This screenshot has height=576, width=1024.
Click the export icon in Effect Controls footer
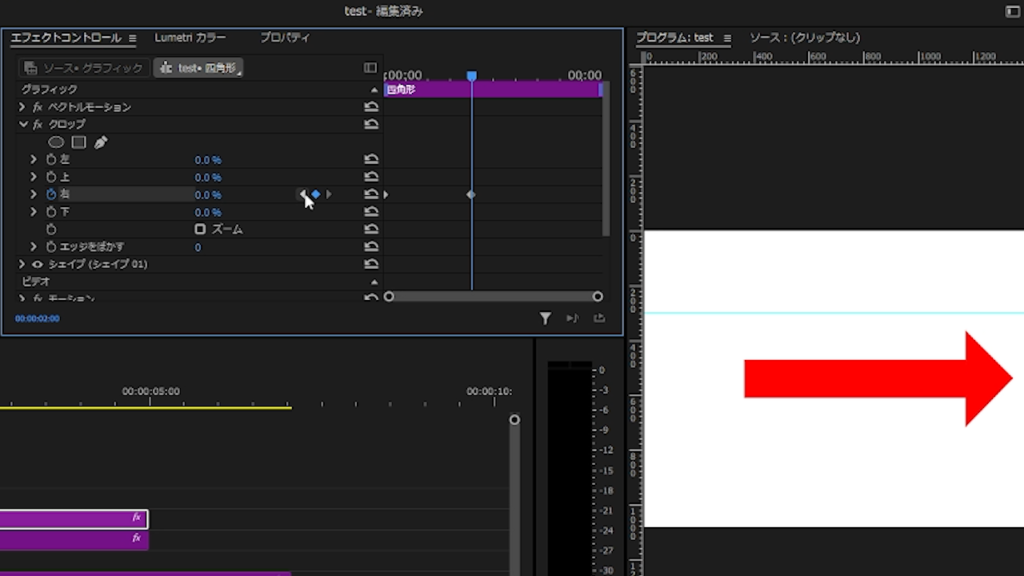[x=599, y=318]
